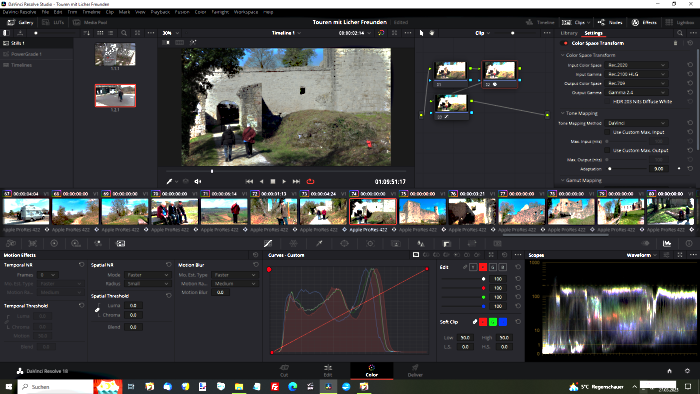Toggle the Effects panel button

pyautogui.click(x=644, y=22)
